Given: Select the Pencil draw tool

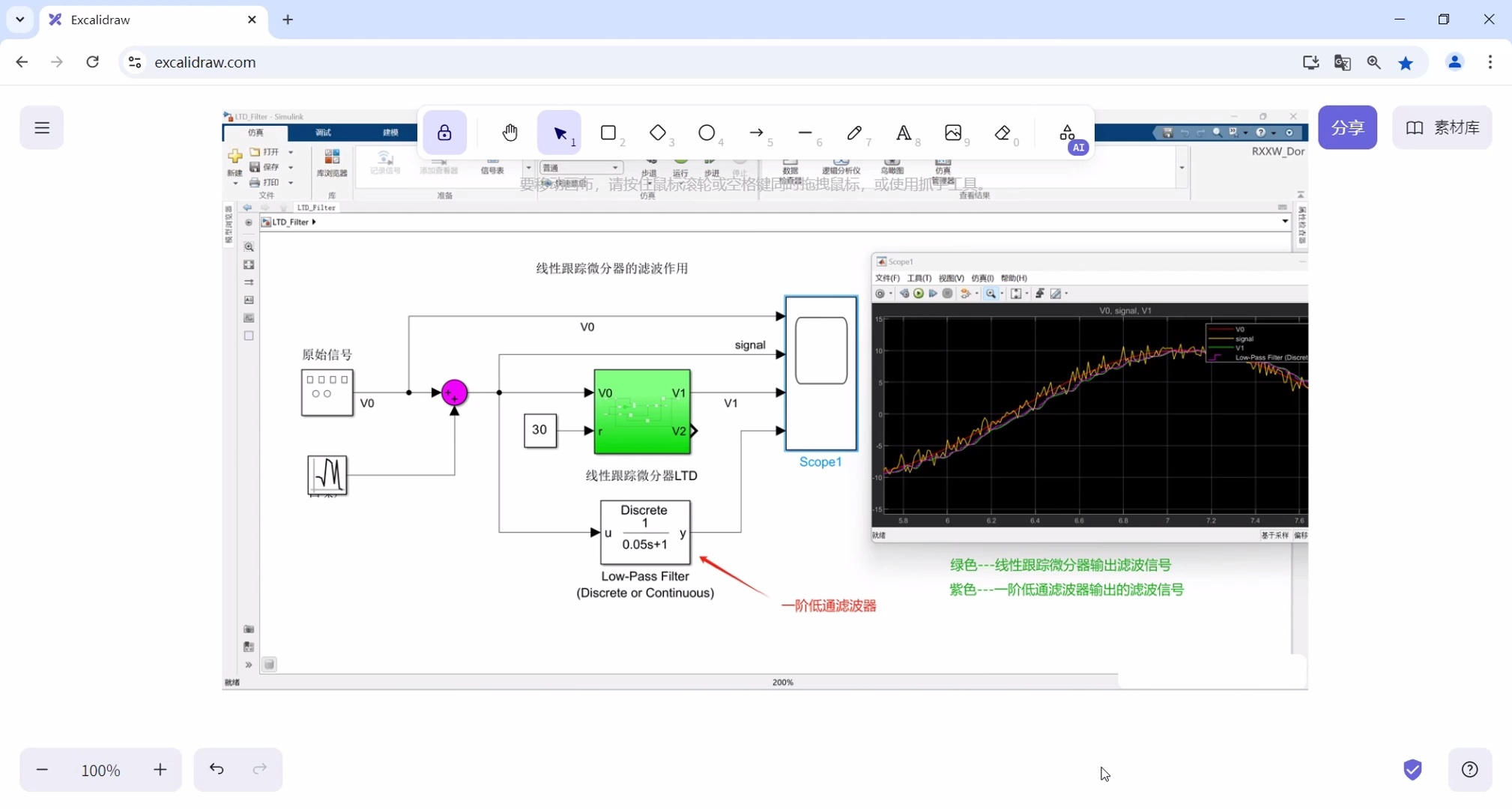Looking at the screenshot, I should point(854,133).
